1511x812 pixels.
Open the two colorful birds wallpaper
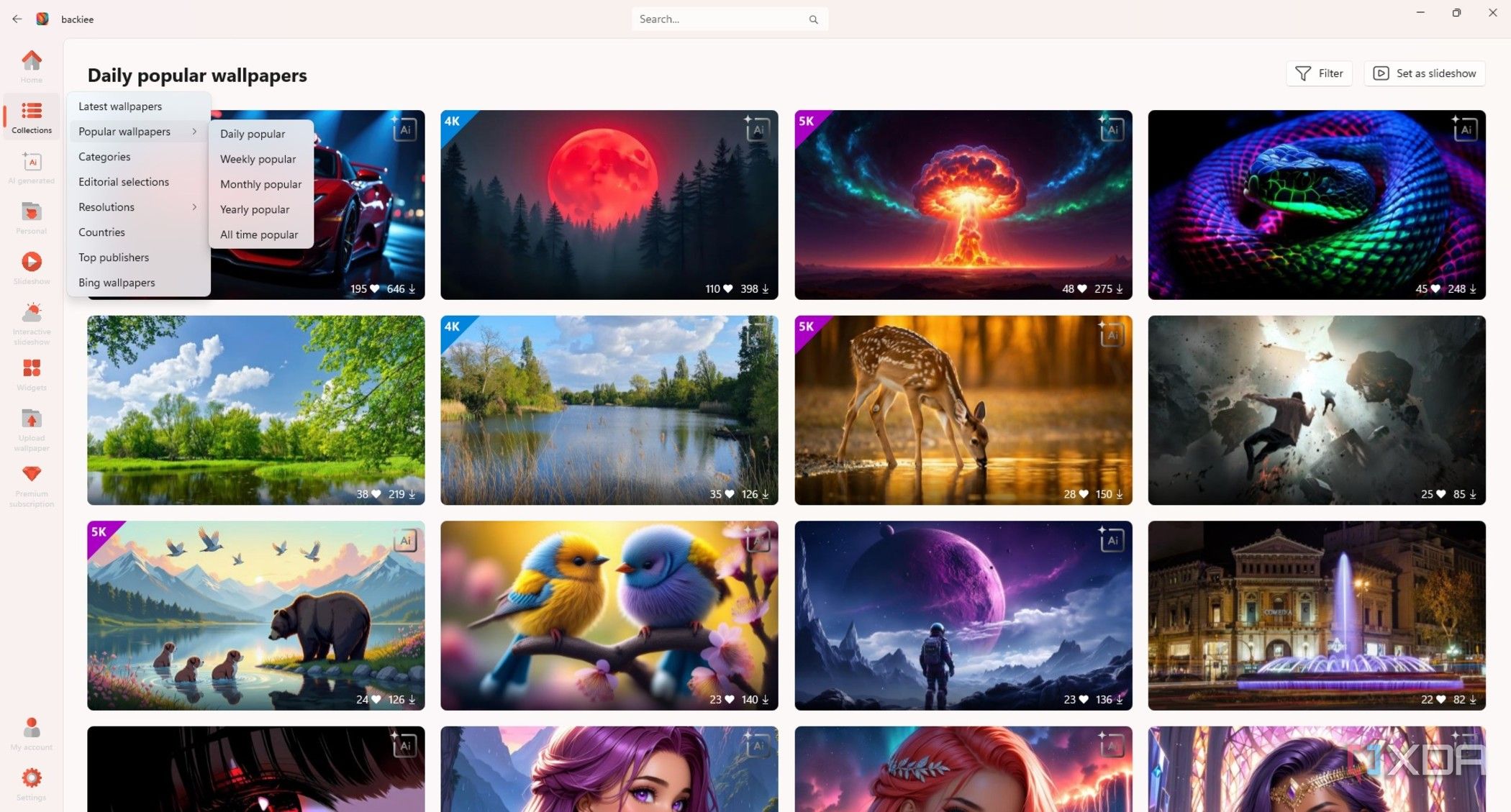pos(609,616)
